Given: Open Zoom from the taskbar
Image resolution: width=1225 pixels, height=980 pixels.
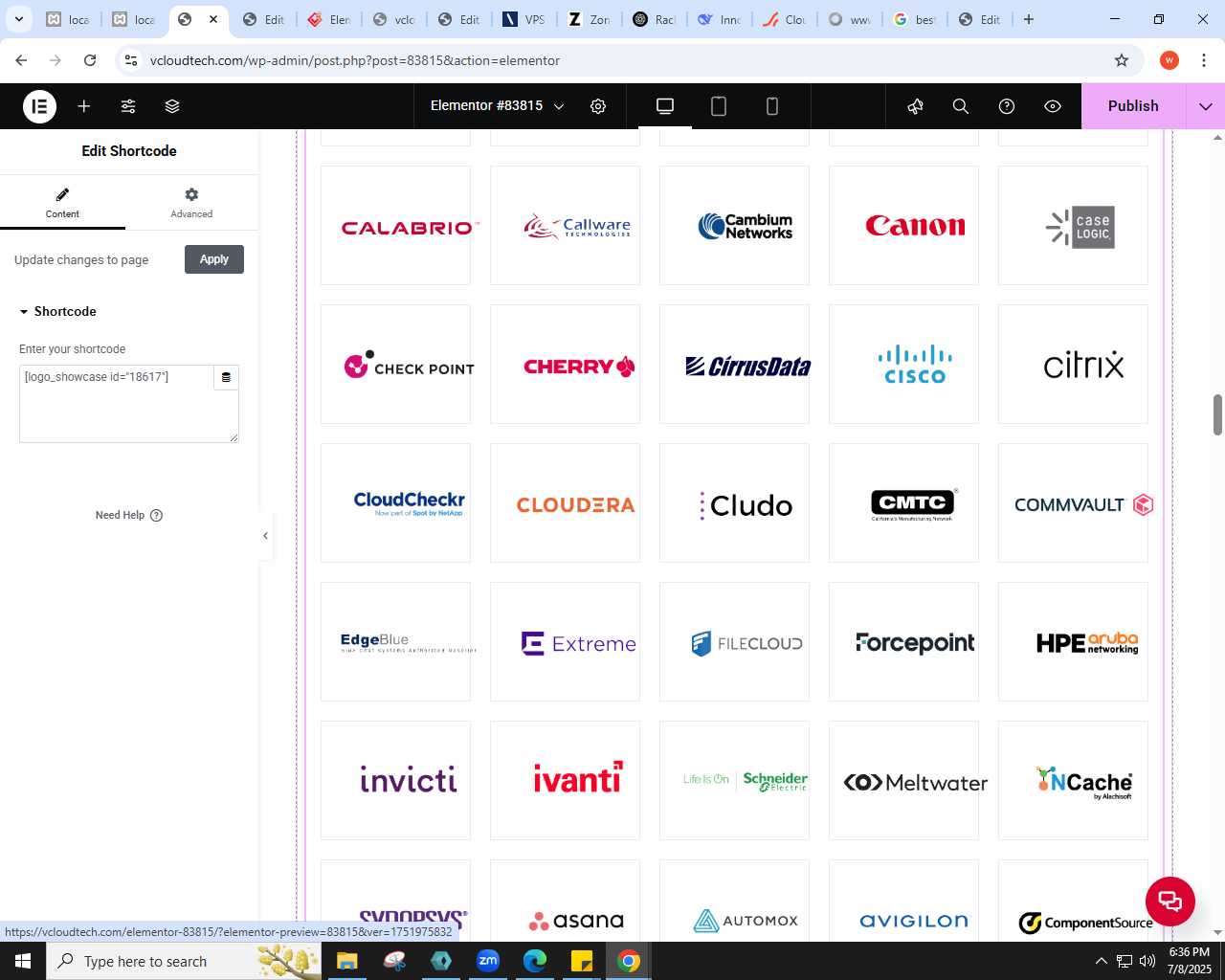Looking at the screenshot, I should click(488, 961).
